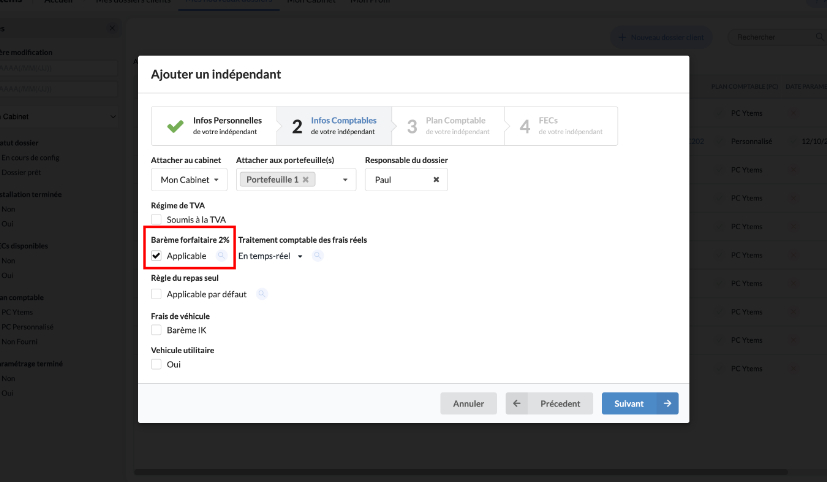Viewport: 827px width, 482px height.
Task: Clear Paul from Responsable du dossier
Action: point(436,180)
